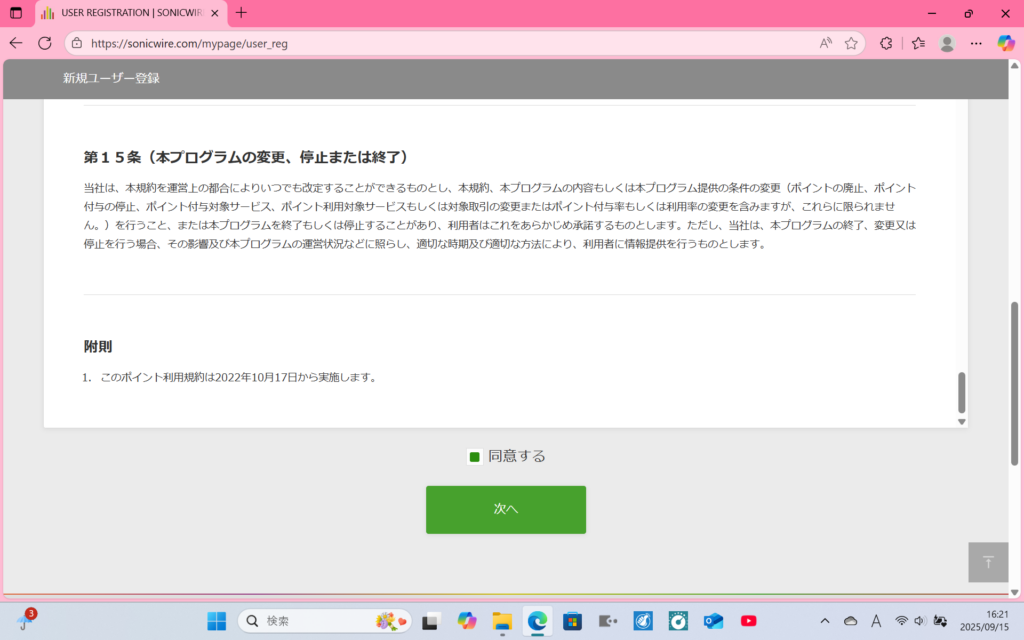Open a new browser tab
This screenshot has height=640, width=1024.
click(241, 13)
